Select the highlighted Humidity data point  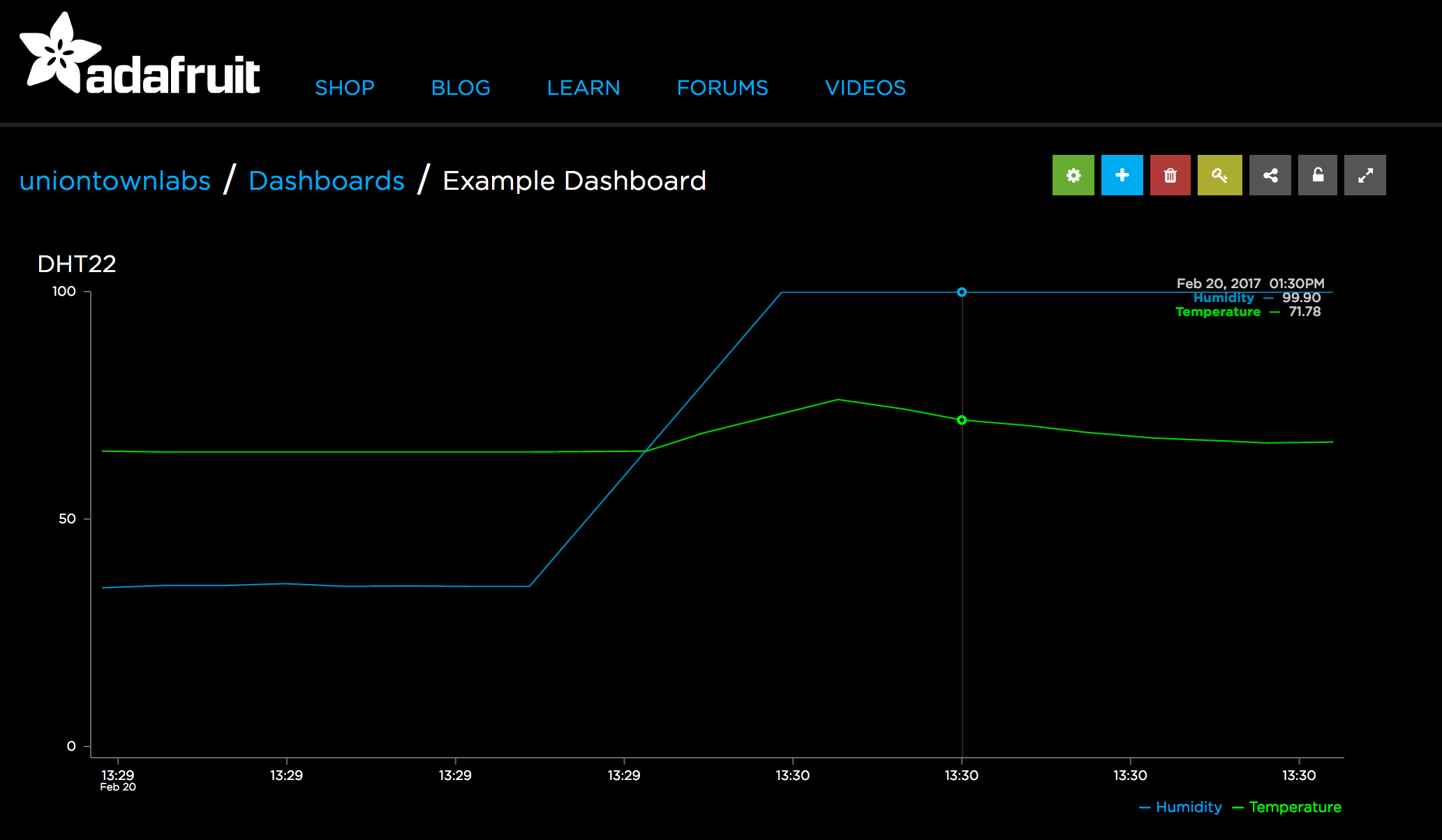pos(962,291)
